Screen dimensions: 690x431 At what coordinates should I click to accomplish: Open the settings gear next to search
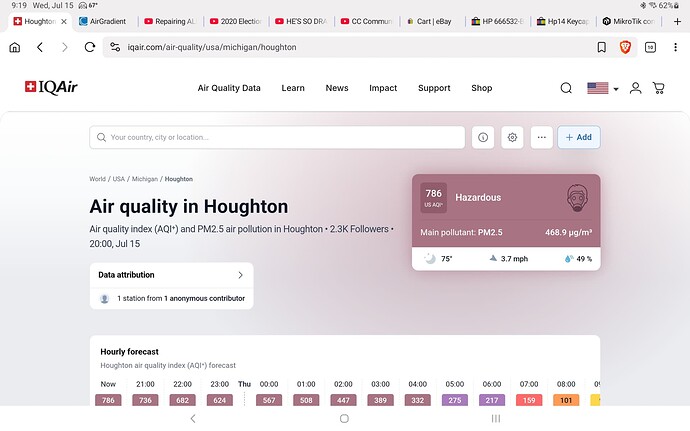[512, 137]
